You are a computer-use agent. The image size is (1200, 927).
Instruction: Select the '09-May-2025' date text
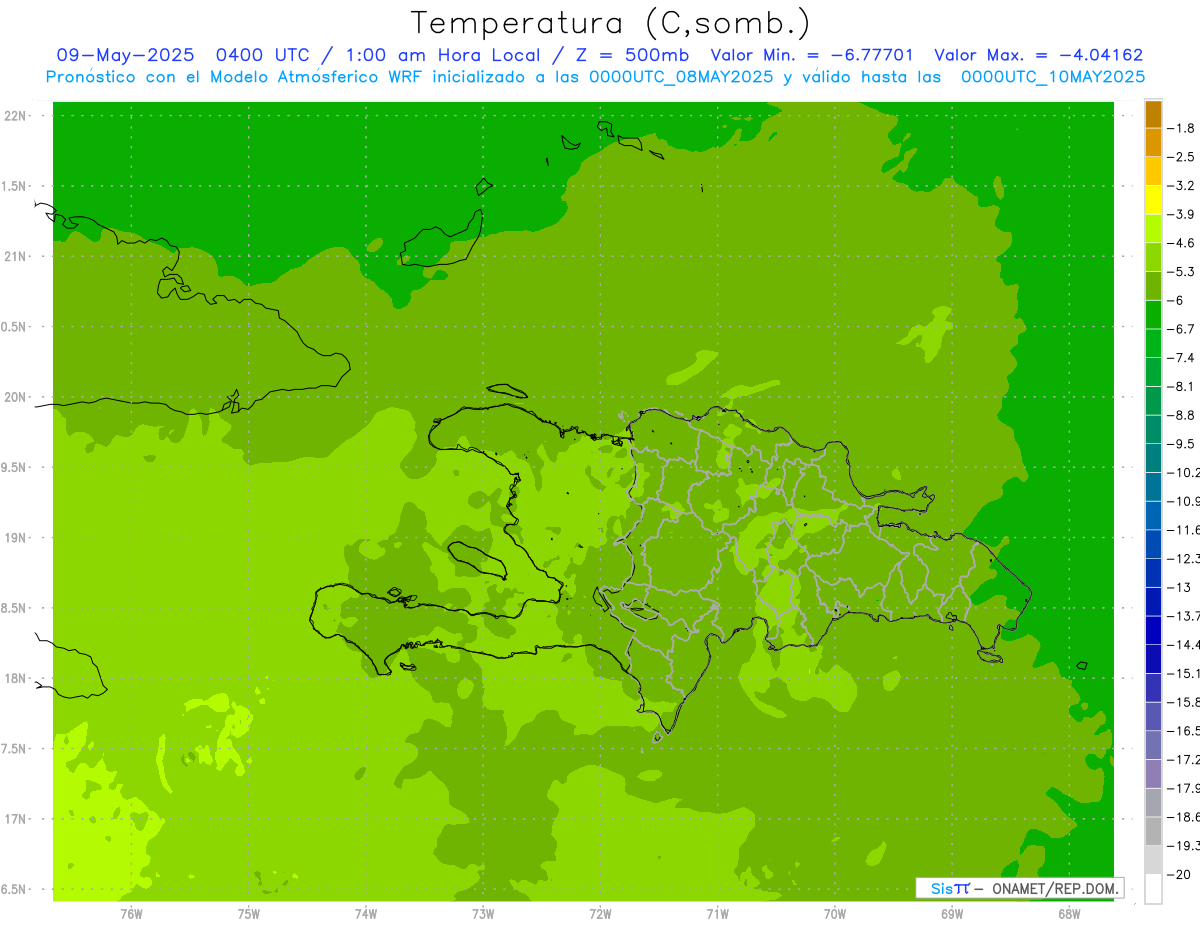pyautogui.click(x=125, y=55)
